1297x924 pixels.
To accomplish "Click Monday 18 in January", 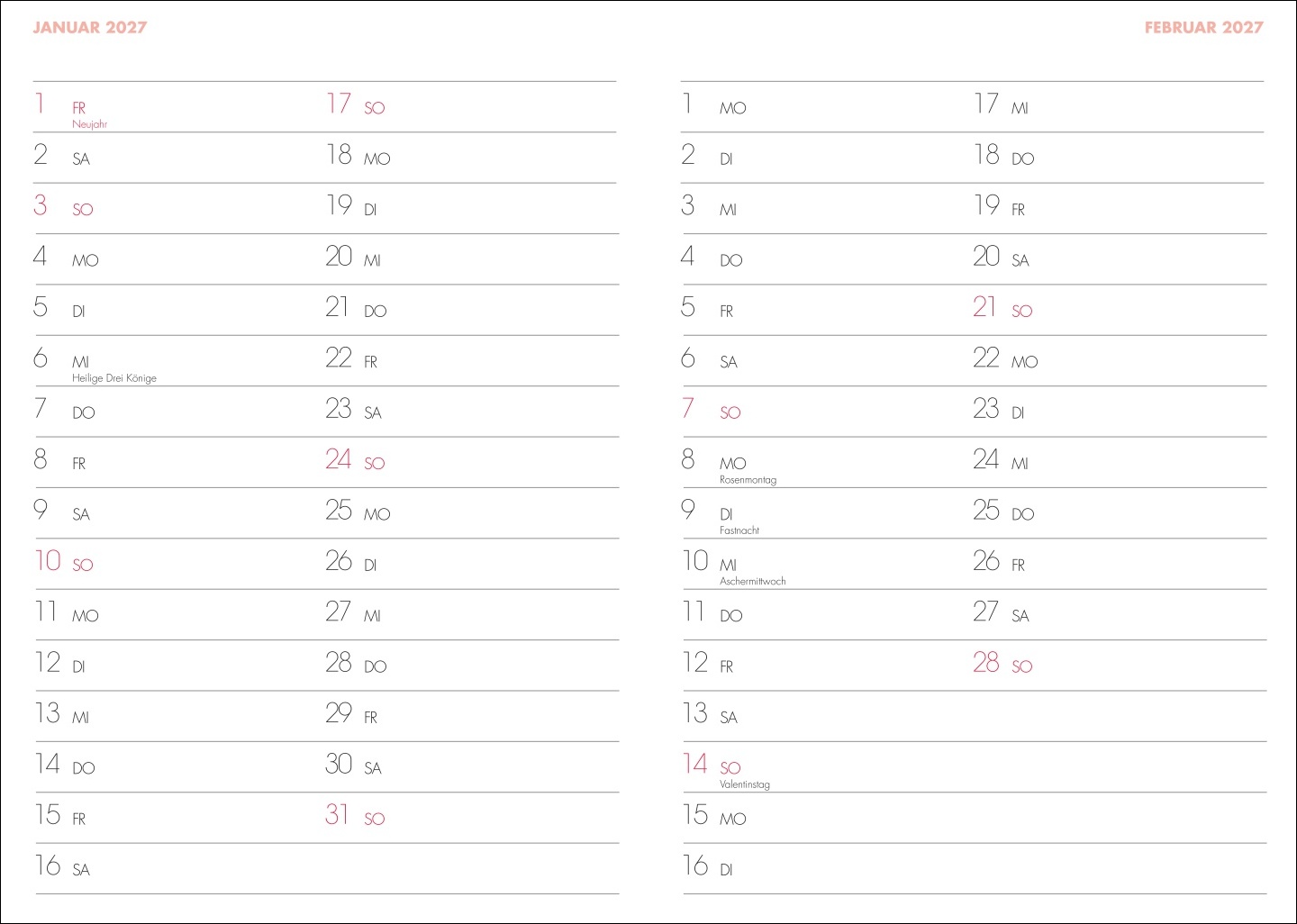I will (x=357, y=156).
